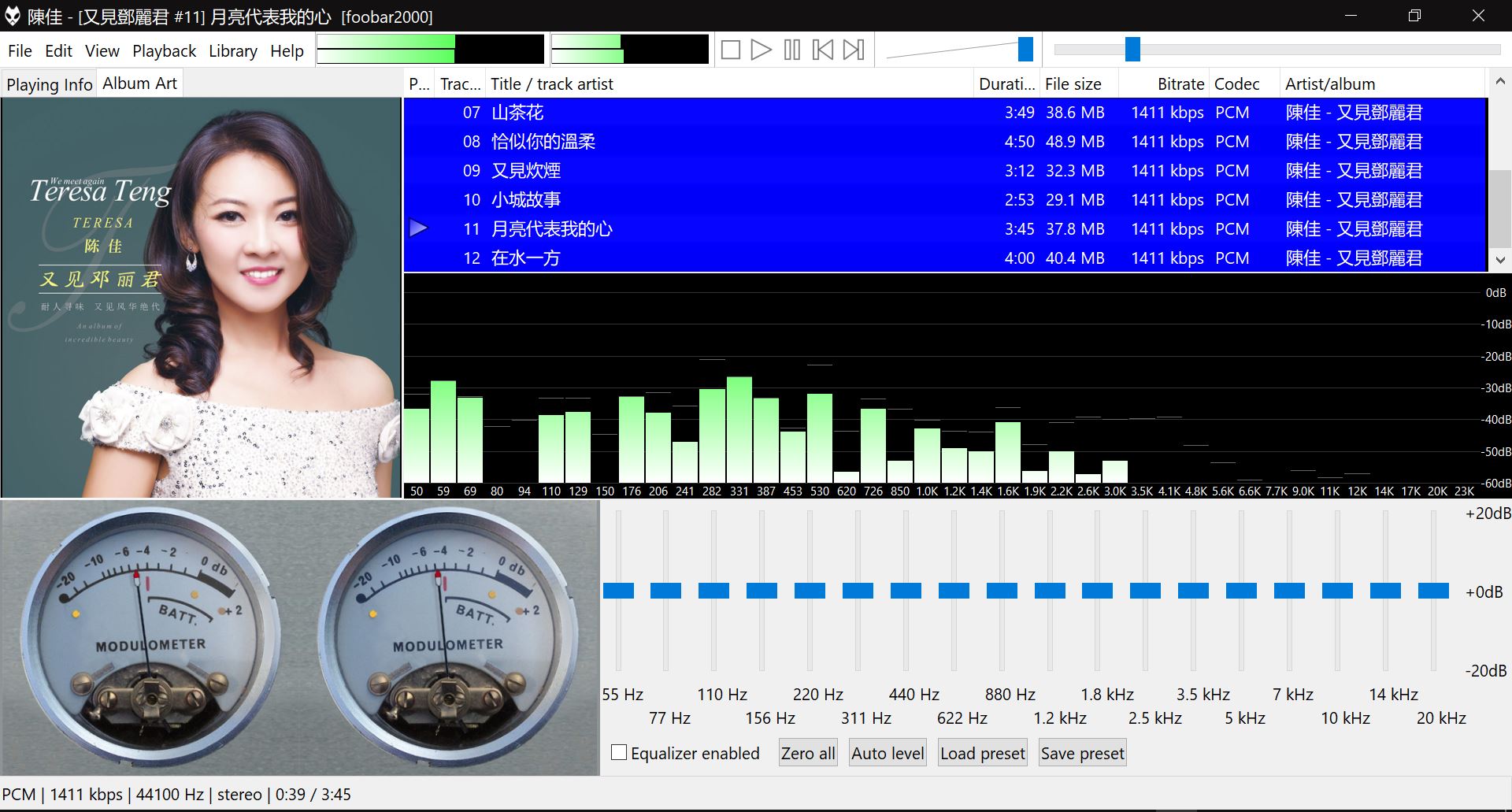Click the 3.5 kHz equalizer band slider

(1193, 591)
